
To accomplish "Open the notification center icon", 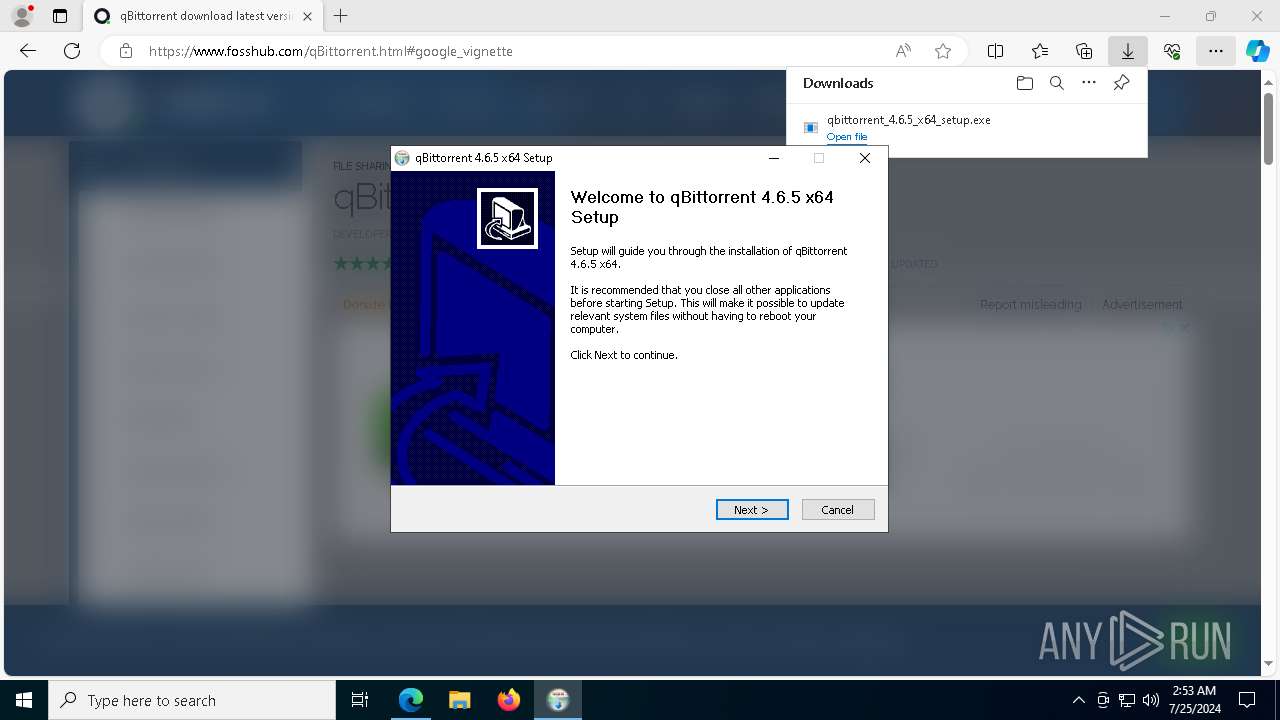I will click(x=1247, y=700).
